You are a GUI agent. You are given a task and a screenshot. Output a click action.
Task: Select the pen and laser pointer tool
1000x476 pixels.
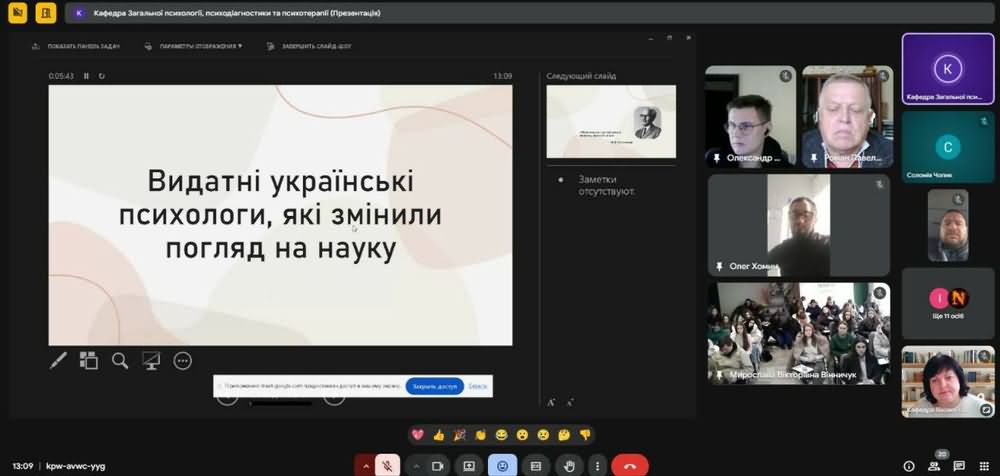(59, 361)
